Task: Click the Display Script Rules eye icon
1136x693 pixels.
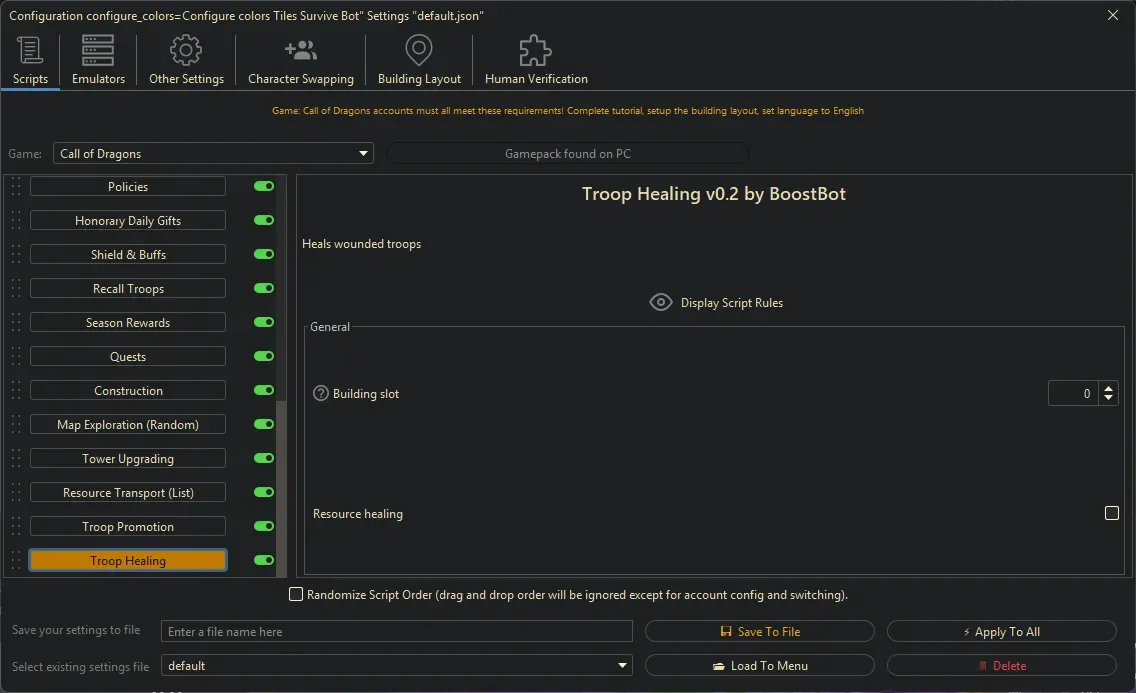Action: pyautogui.click(x=660, y=302)
